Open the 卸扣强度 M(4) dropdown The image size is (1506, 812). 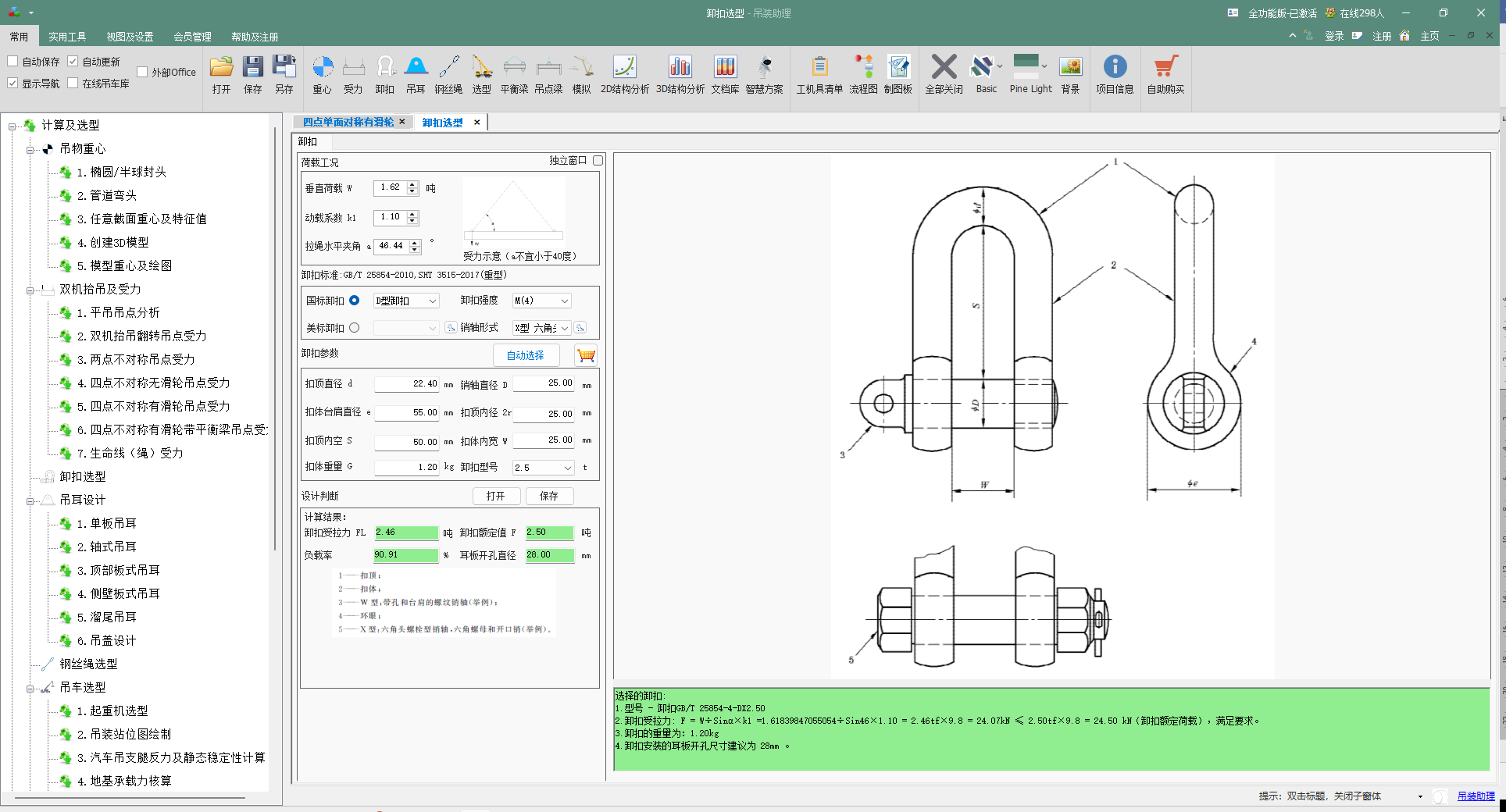542,301
